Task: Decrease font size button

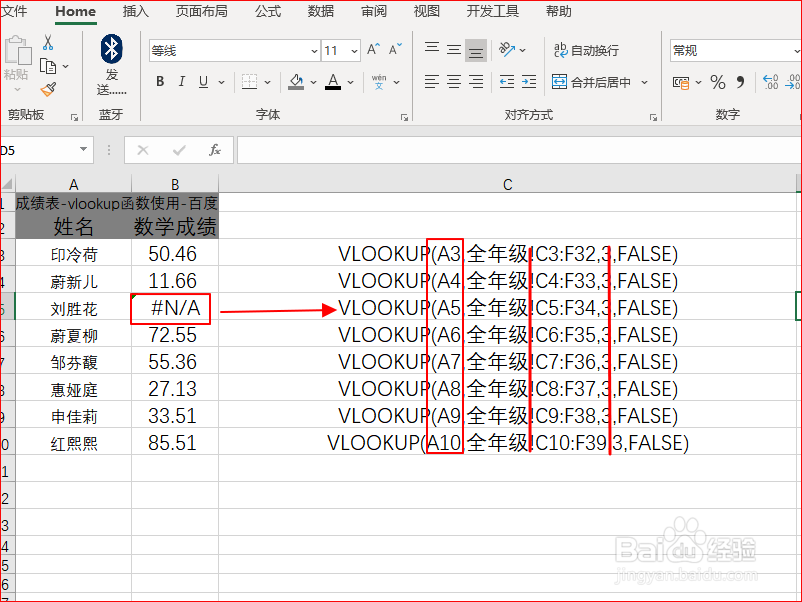Action: click(x=395, y=49)
